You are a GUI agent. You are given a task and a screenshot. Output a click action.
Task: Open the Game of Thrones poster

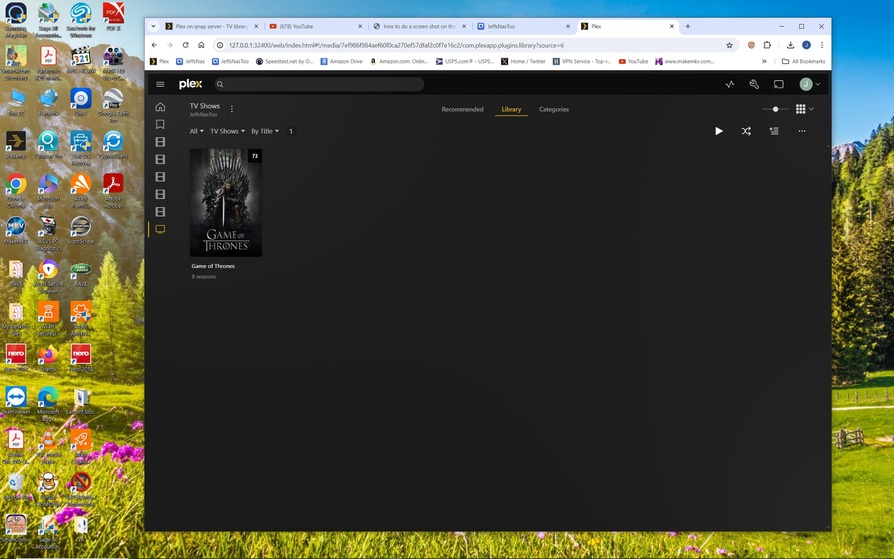[x=226, y=202]
